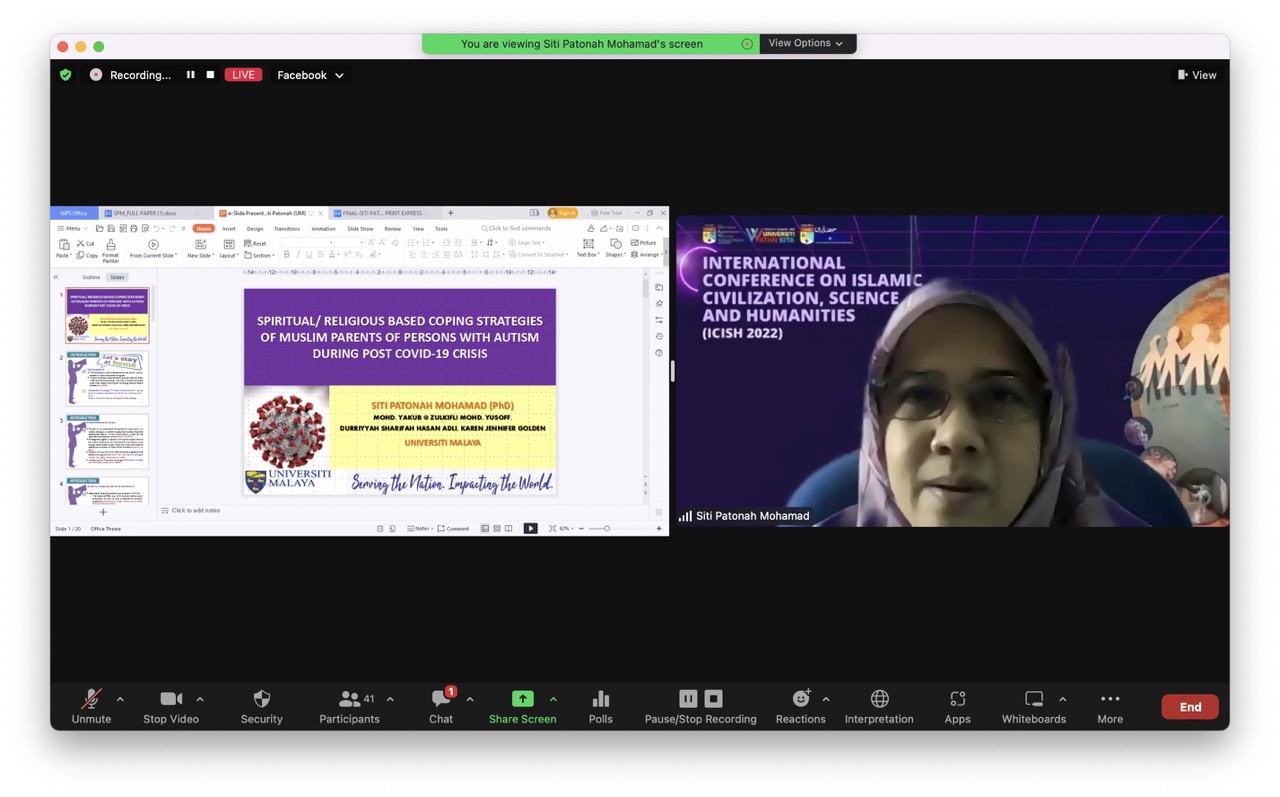Screen dimensions: 1280x797
Task: Open Reactions smiley menu
Action: [800, 706]
